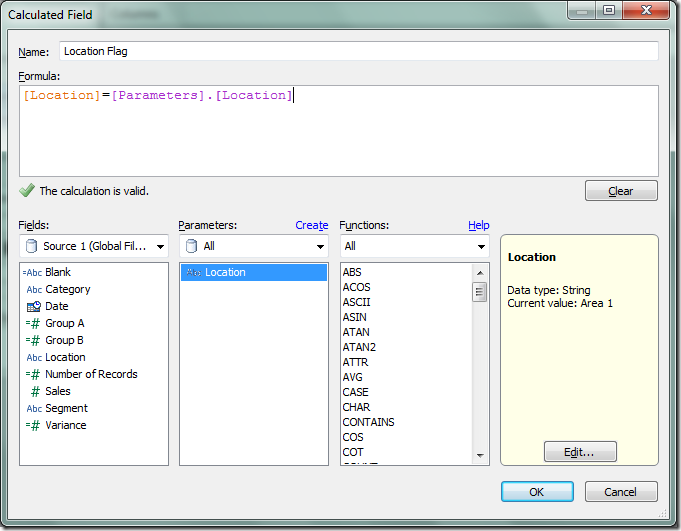Viewport: 681px width, 531px height.
Task: Click inside the Formula text area
Action: click(339, 131)
